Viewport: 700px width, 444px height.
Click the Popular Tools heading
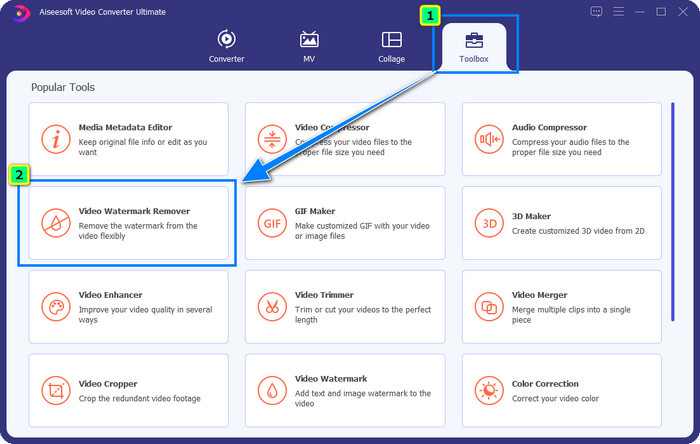tap(63, 87)
